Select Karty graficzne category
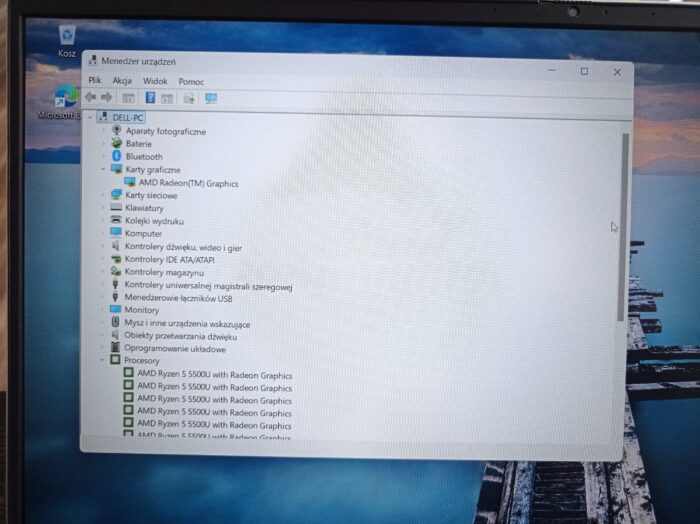700x524 pixels. click(x=153, y=170)
